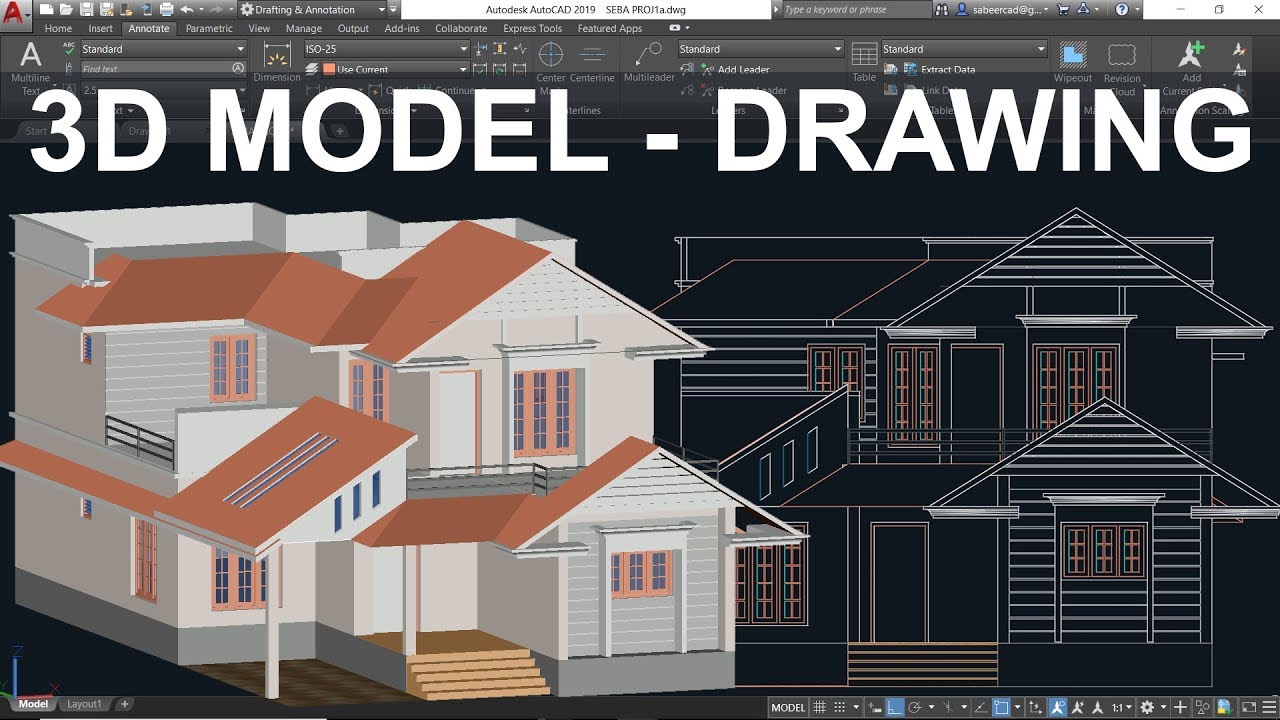Click the Extract Data button
Image resolution: width=1280 pixels, height=720 pixels.
940,70
